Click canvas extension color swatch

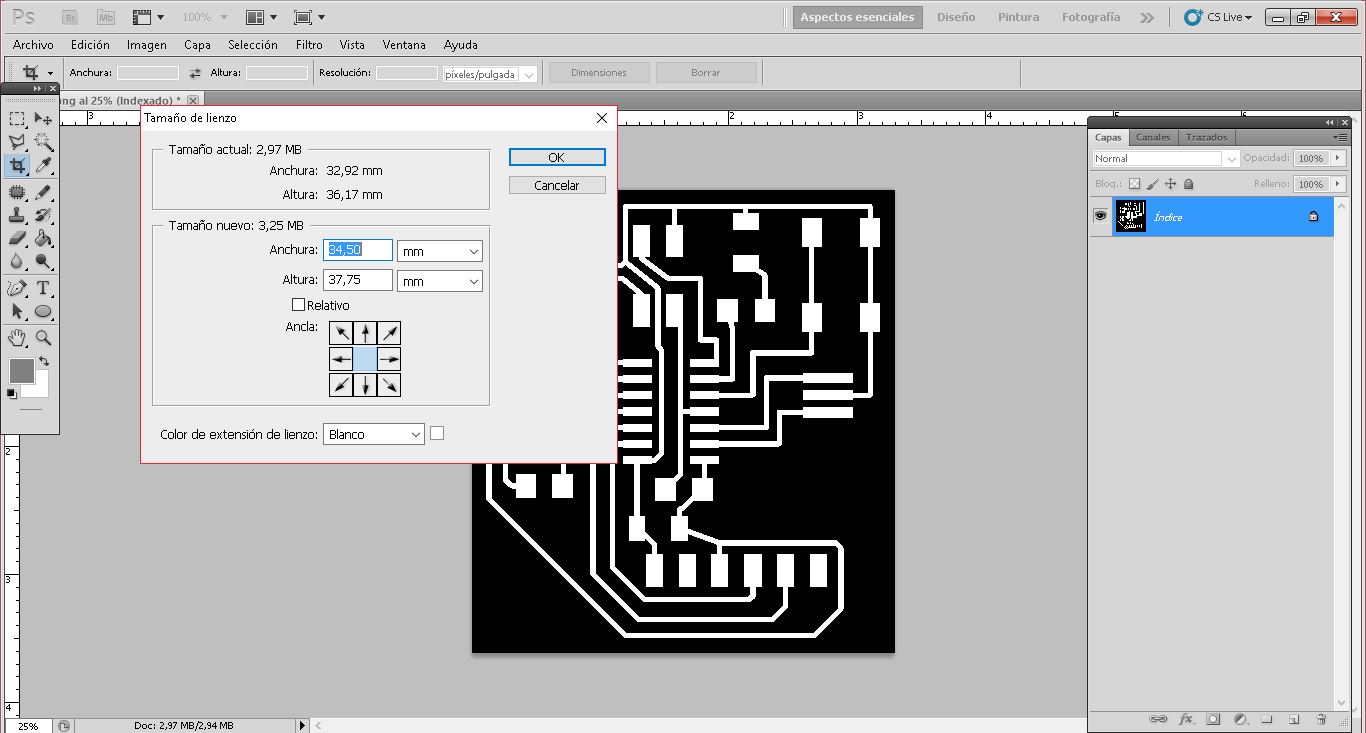(x=436, y=433)
